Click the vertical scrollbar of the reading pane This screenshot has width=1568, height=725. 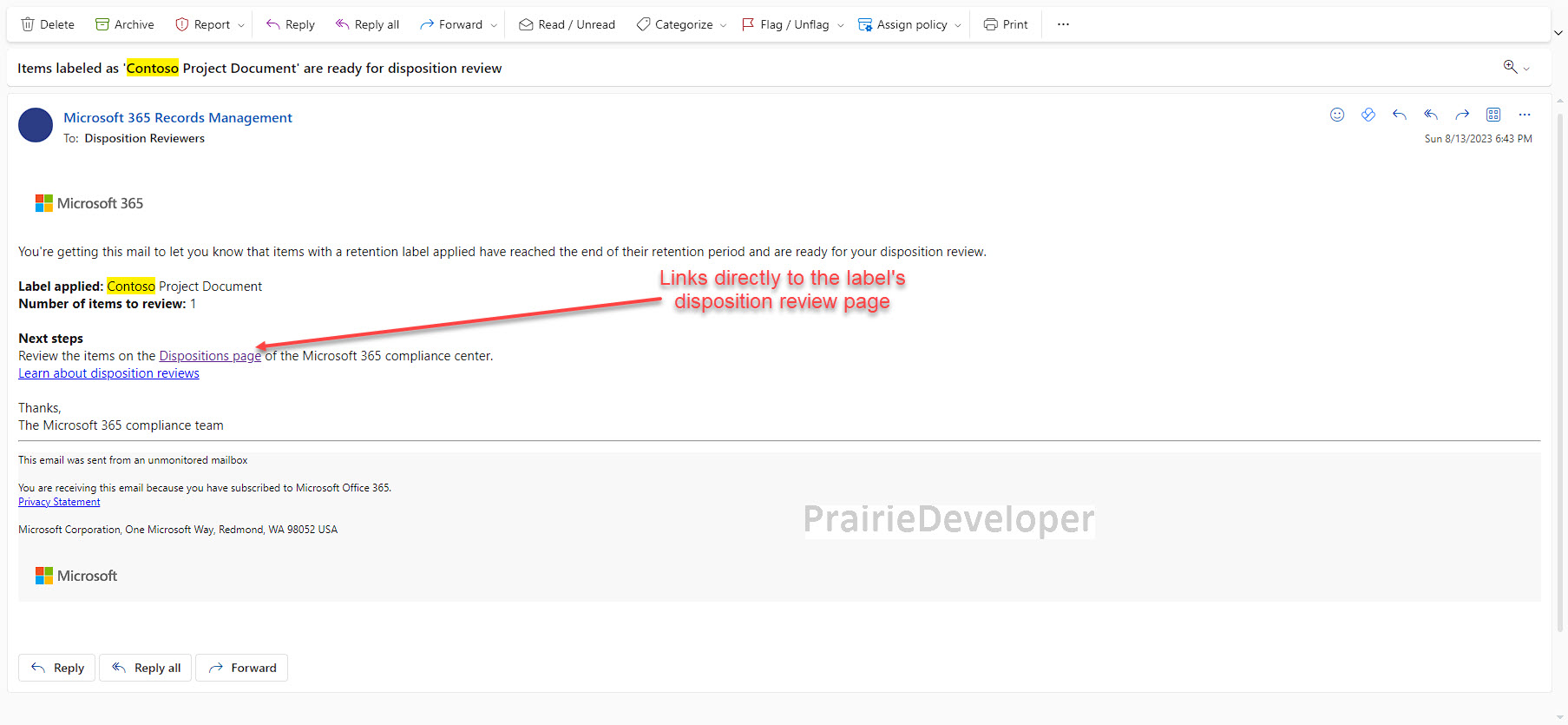[x=1559, y=373]
